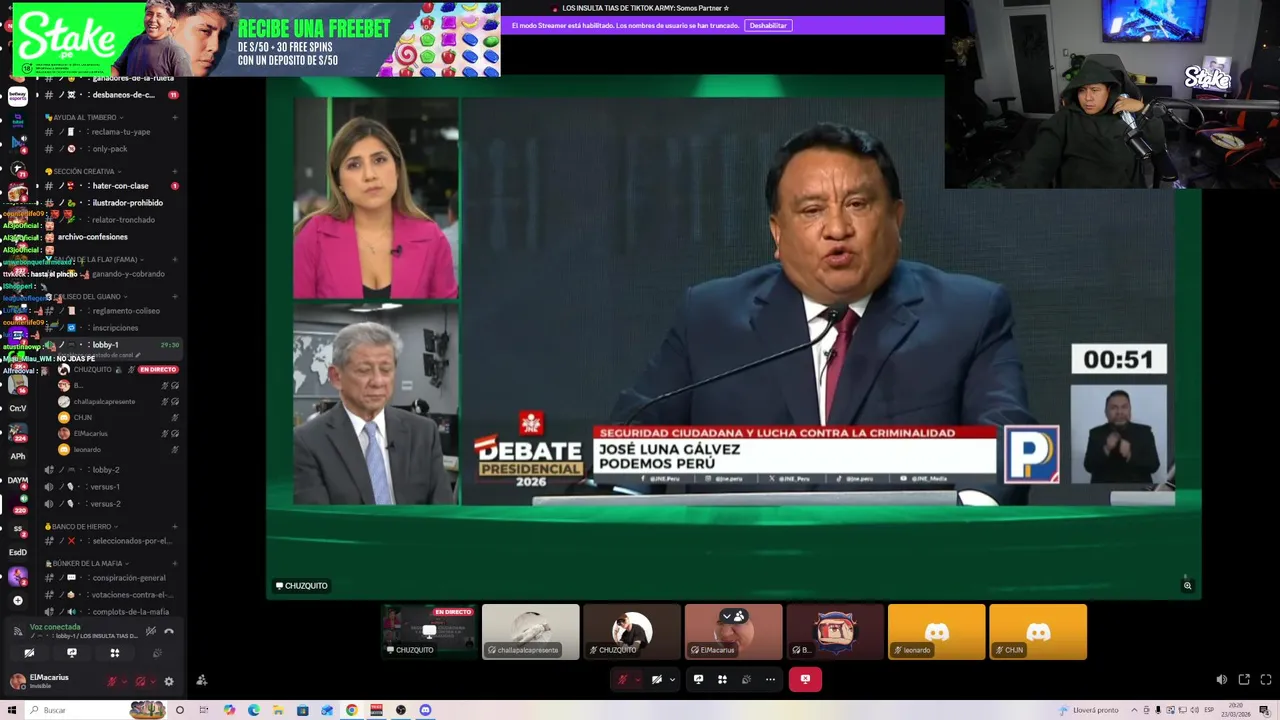Open the DAYM server
This screenshot has width=1280, height=720.
[17, 480]
